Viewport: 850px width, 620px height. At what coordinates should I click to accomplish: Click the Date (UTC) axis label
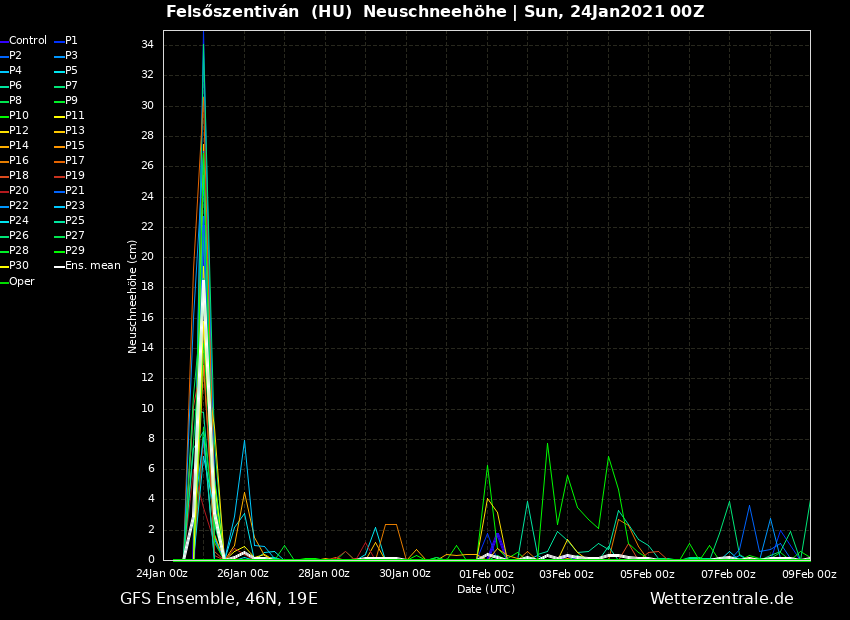click(x=486, y=589)
